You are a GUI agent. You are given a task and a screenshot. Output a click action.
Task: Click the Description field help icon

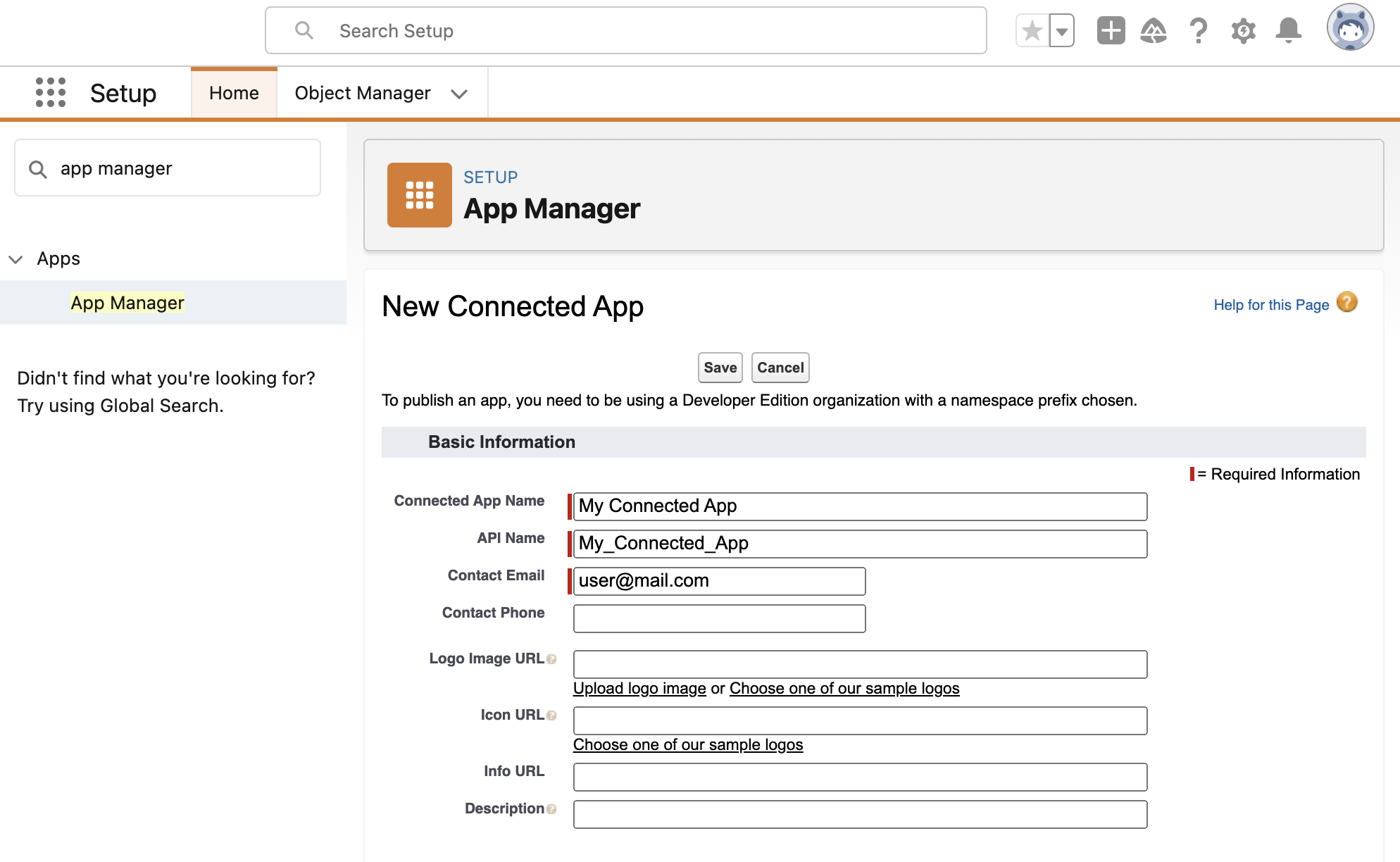pyautogui.click(x=551, y=809)
